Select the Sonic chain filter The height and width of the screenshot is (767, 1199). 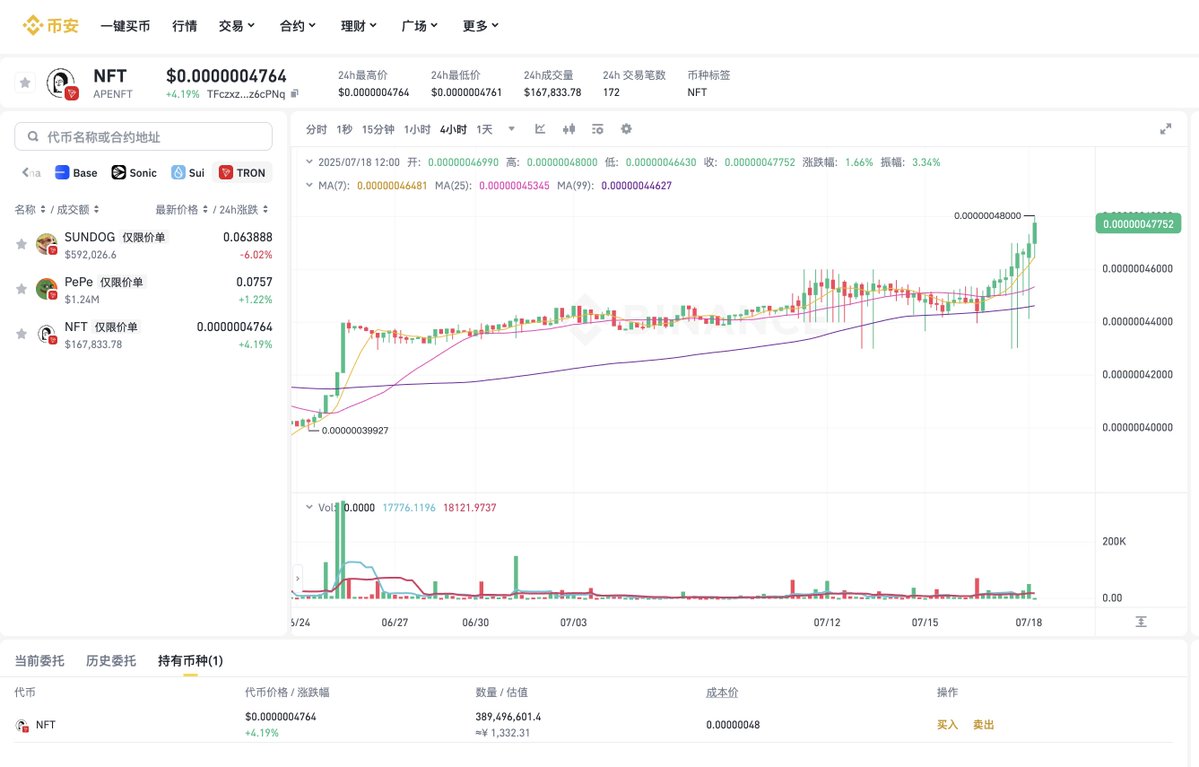point(134,173)
